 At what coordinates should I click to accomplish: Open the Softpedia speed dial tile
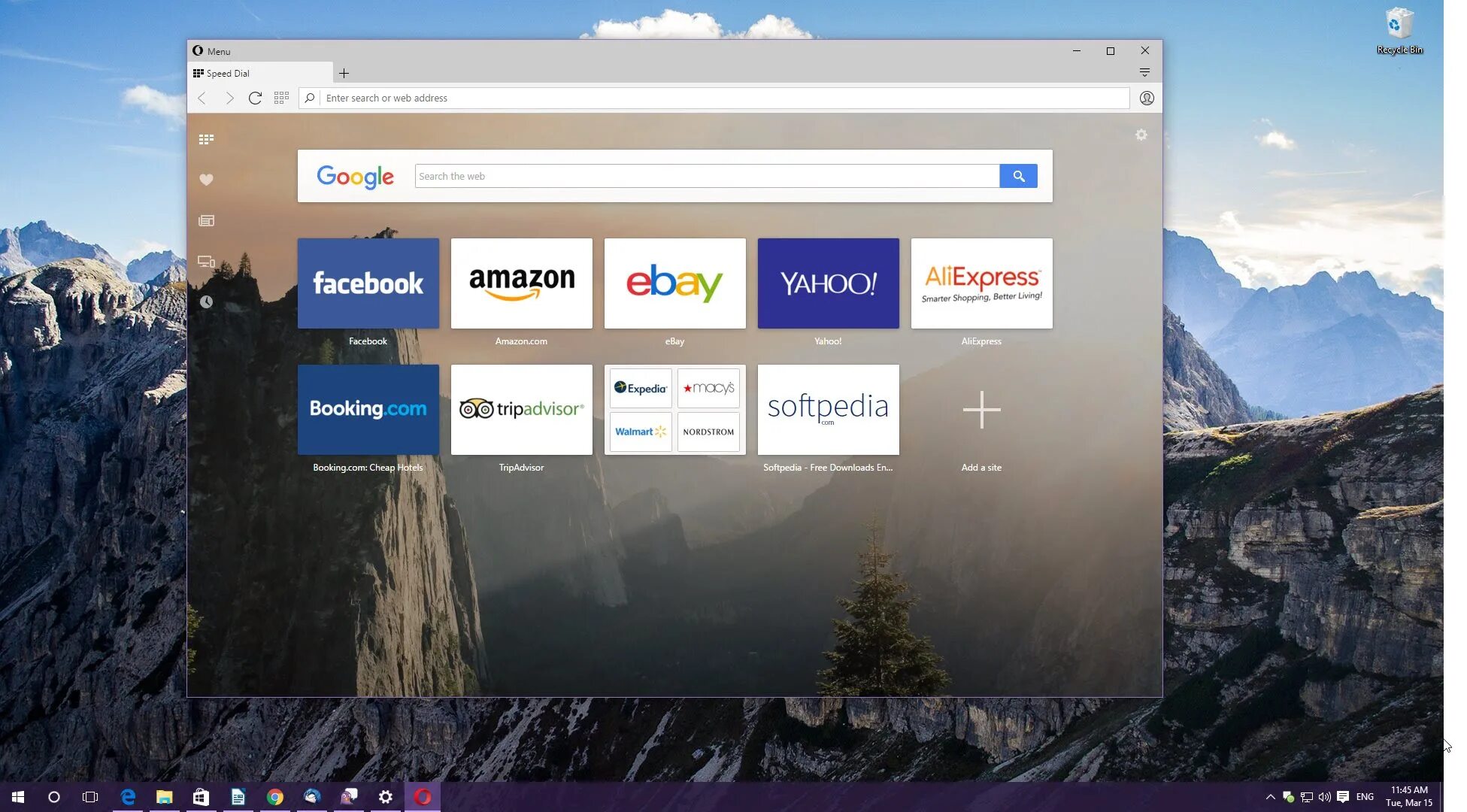[829, 410]
